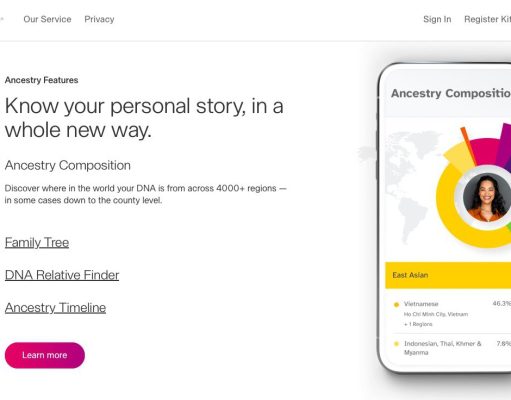Click the dot beside Indonesian, Thai, Khmer
Screen dimensions: 511x400
click(396, 344)
